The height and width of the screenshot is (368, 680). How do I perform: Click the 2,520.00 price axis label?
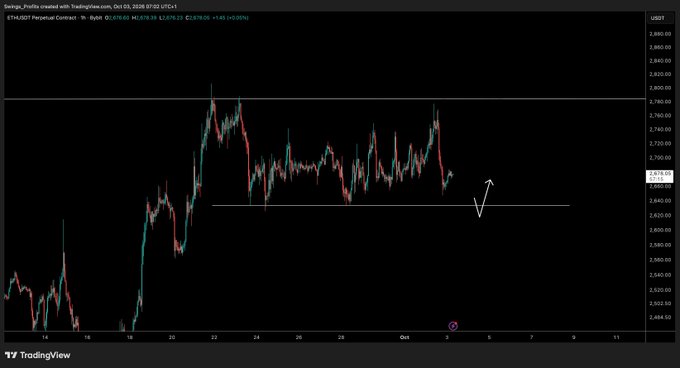tap(660, 290)
